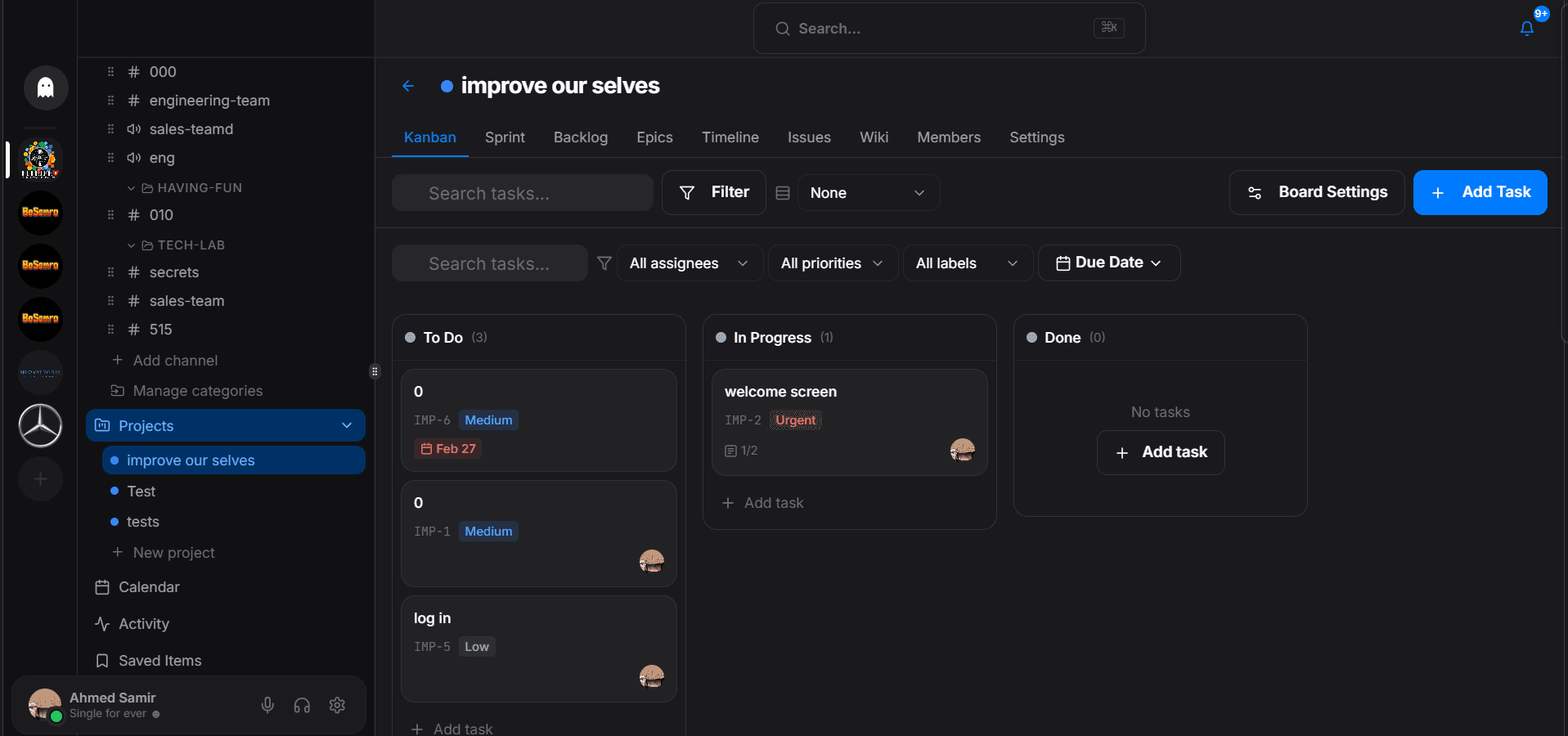
Task: Open the Backlog tab
Action: pyautogui.click(x=581, y=137)
